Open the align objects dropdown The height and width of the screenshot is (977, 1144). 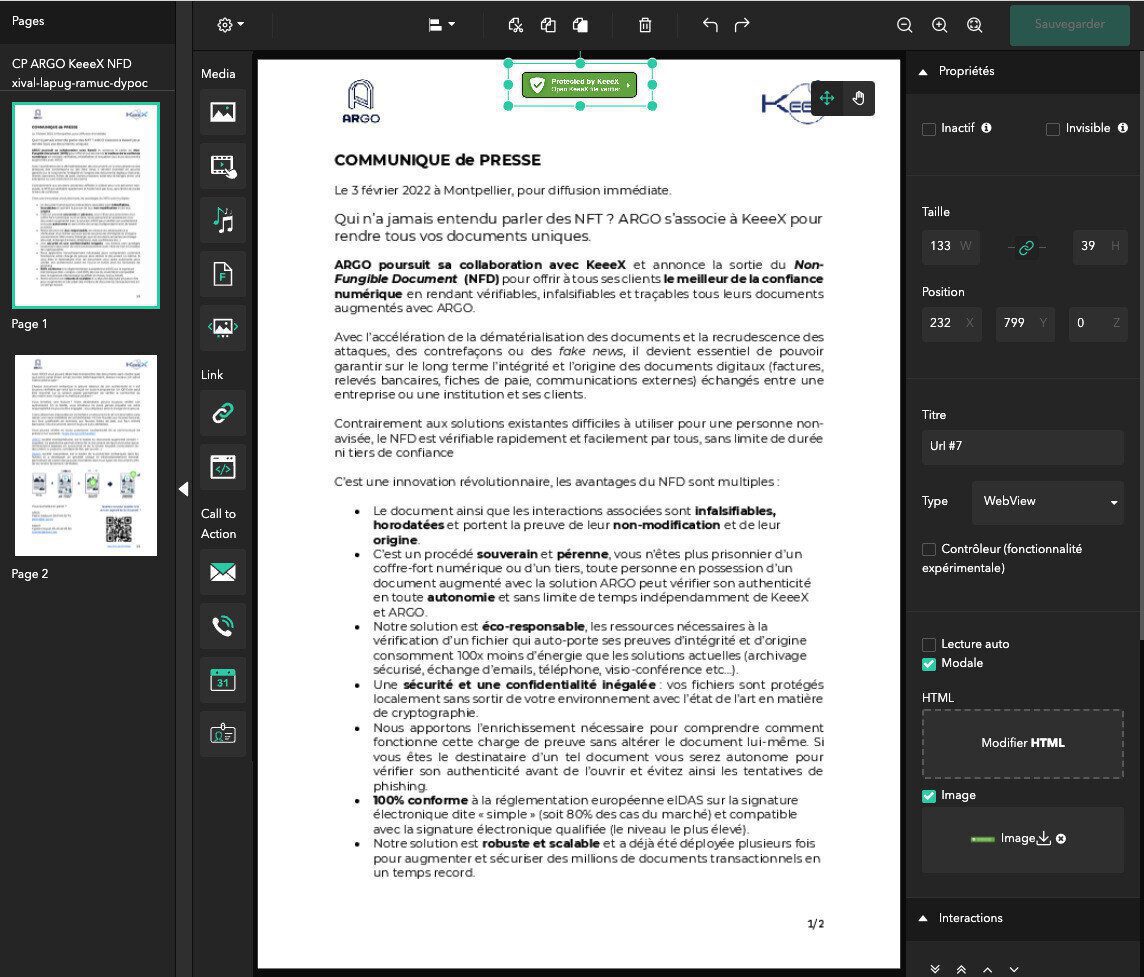click(x=441, y=25)
